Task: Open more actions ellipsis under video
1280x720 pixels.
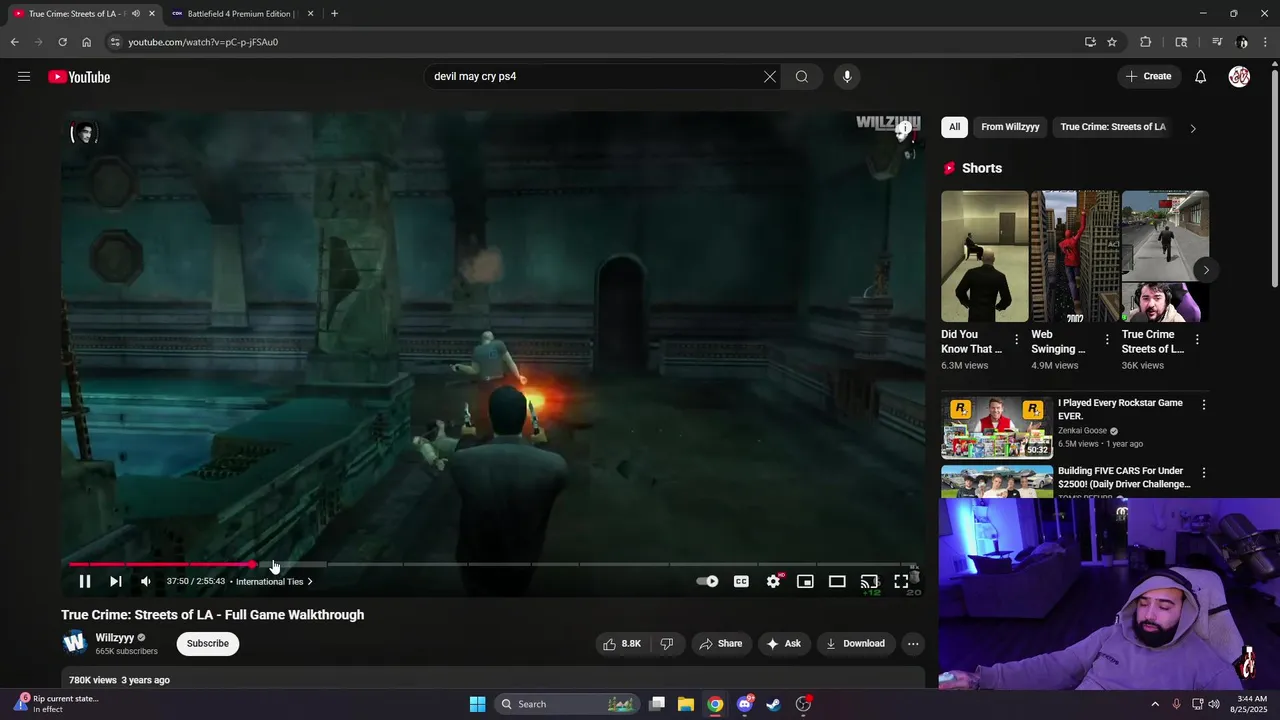Action: click(x=913, y=644)
